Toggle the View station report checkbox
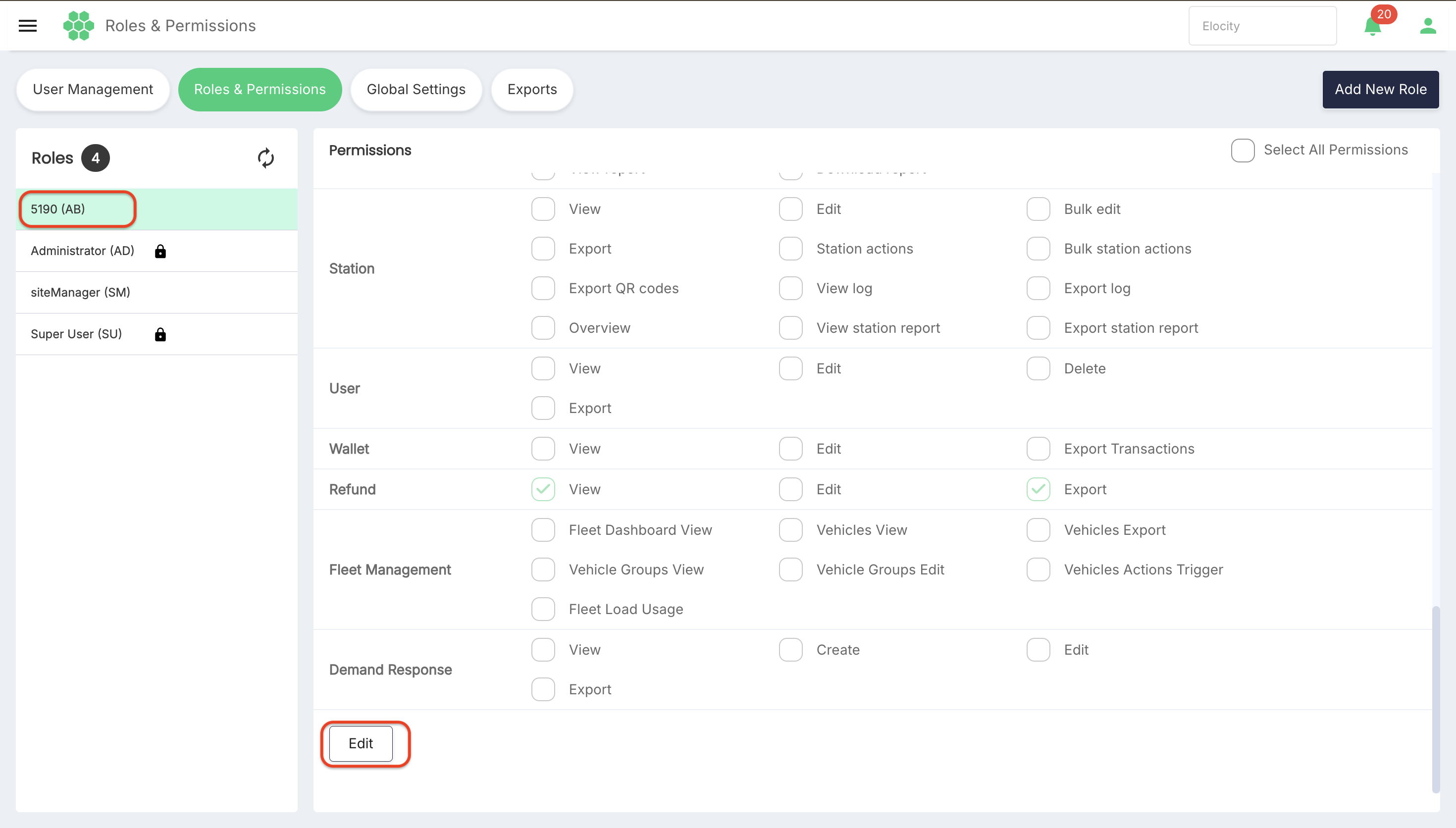Viewport: 1456px width, 828px height. tap(791, 328)
